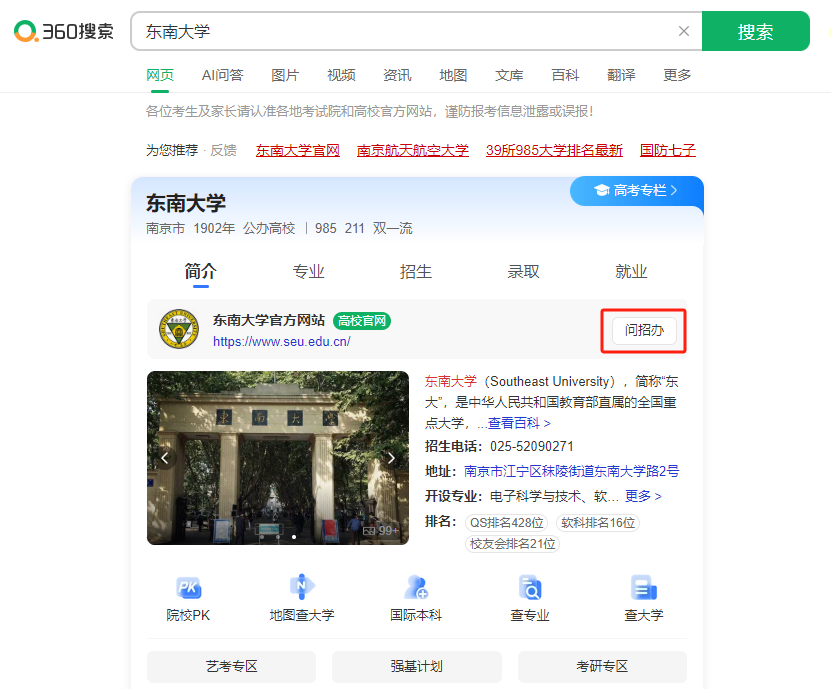Switch to the 就业 card tab
831x689 pixels.
point(631,271)
